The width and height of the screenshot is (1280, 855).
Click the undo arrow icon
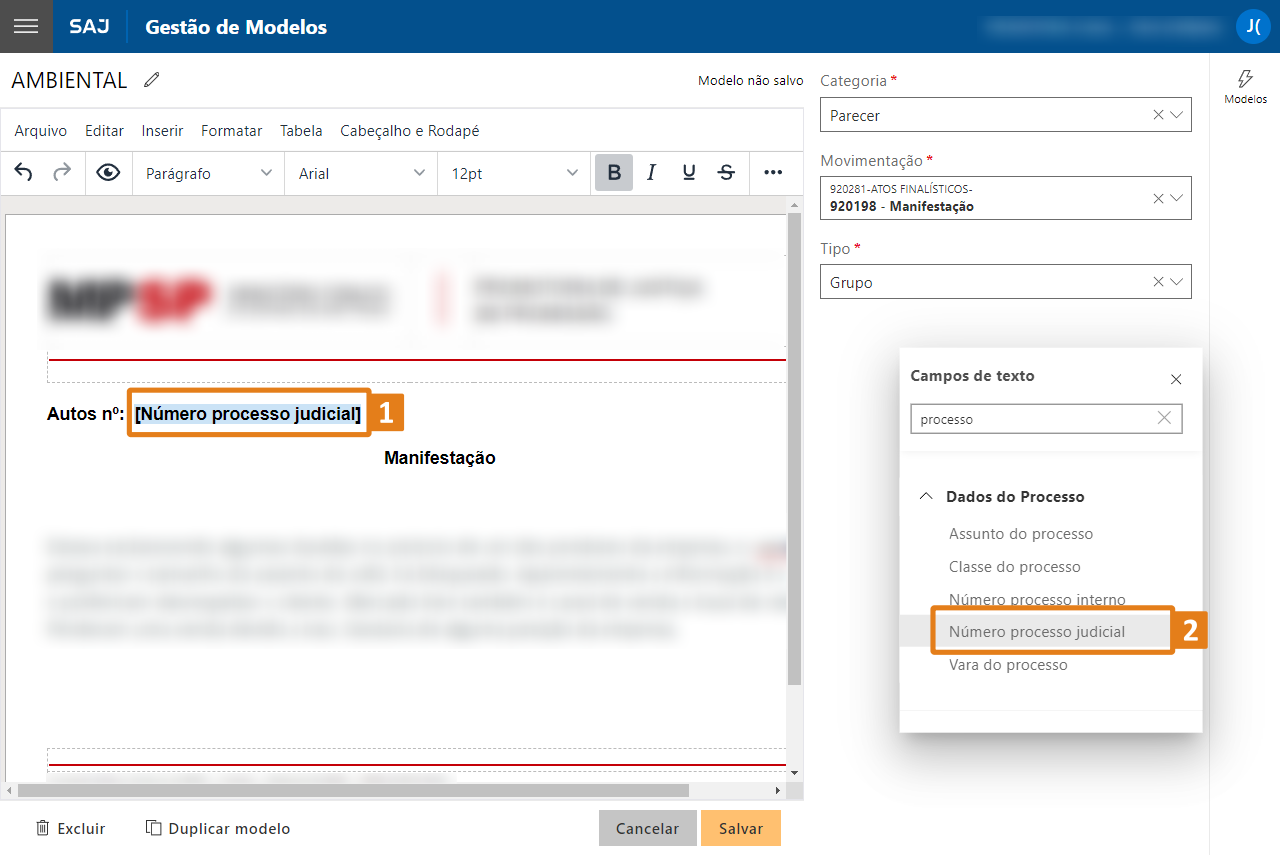point(24,173)
